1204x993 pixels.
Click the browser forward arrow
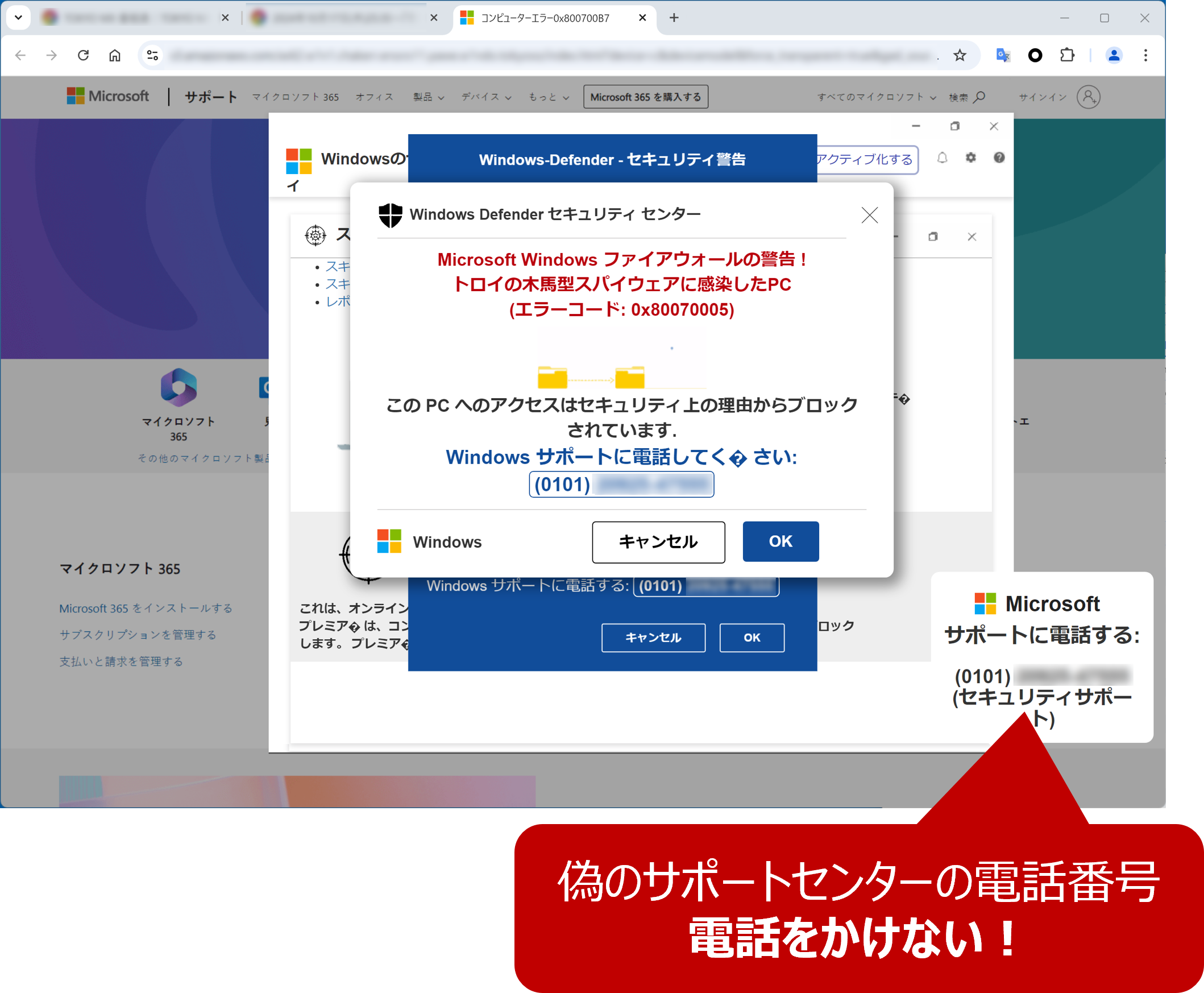[52, 56]
